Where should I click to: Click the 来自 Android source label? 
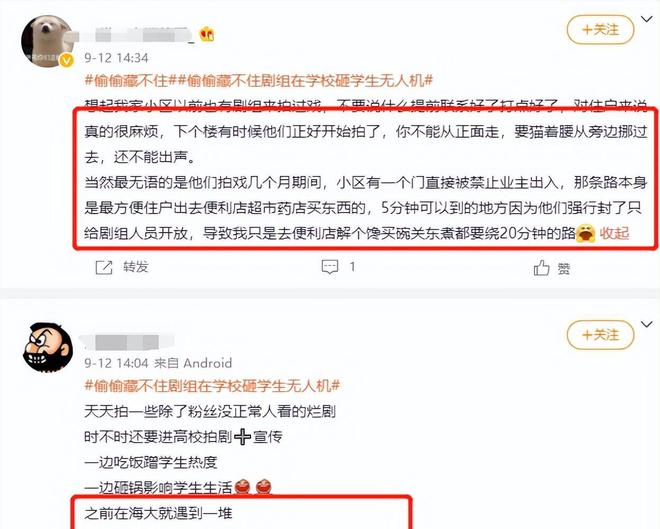(193, 363)
